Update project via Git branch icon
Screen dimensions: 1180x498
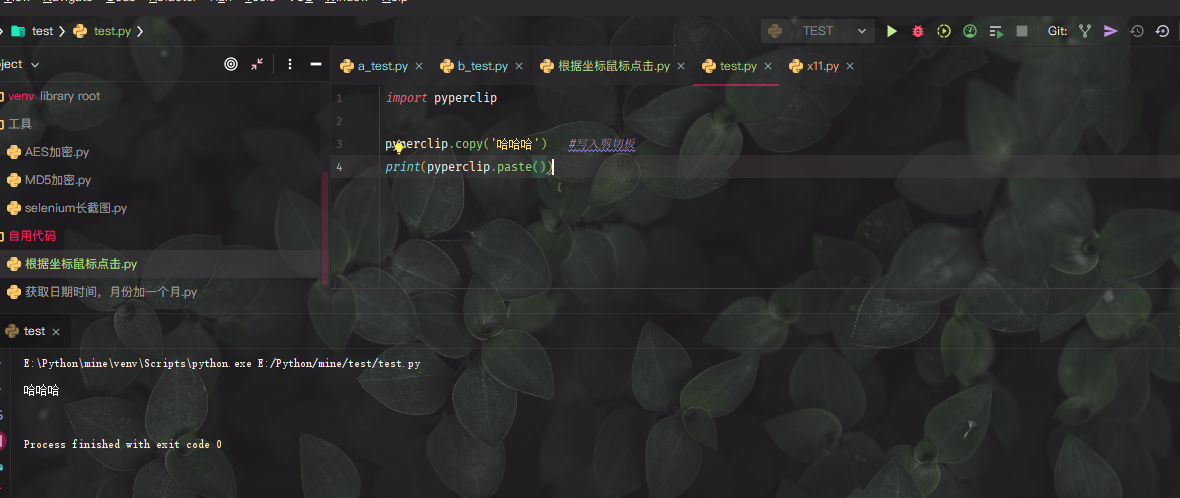pyautogui.click(x=1084, y=31)
